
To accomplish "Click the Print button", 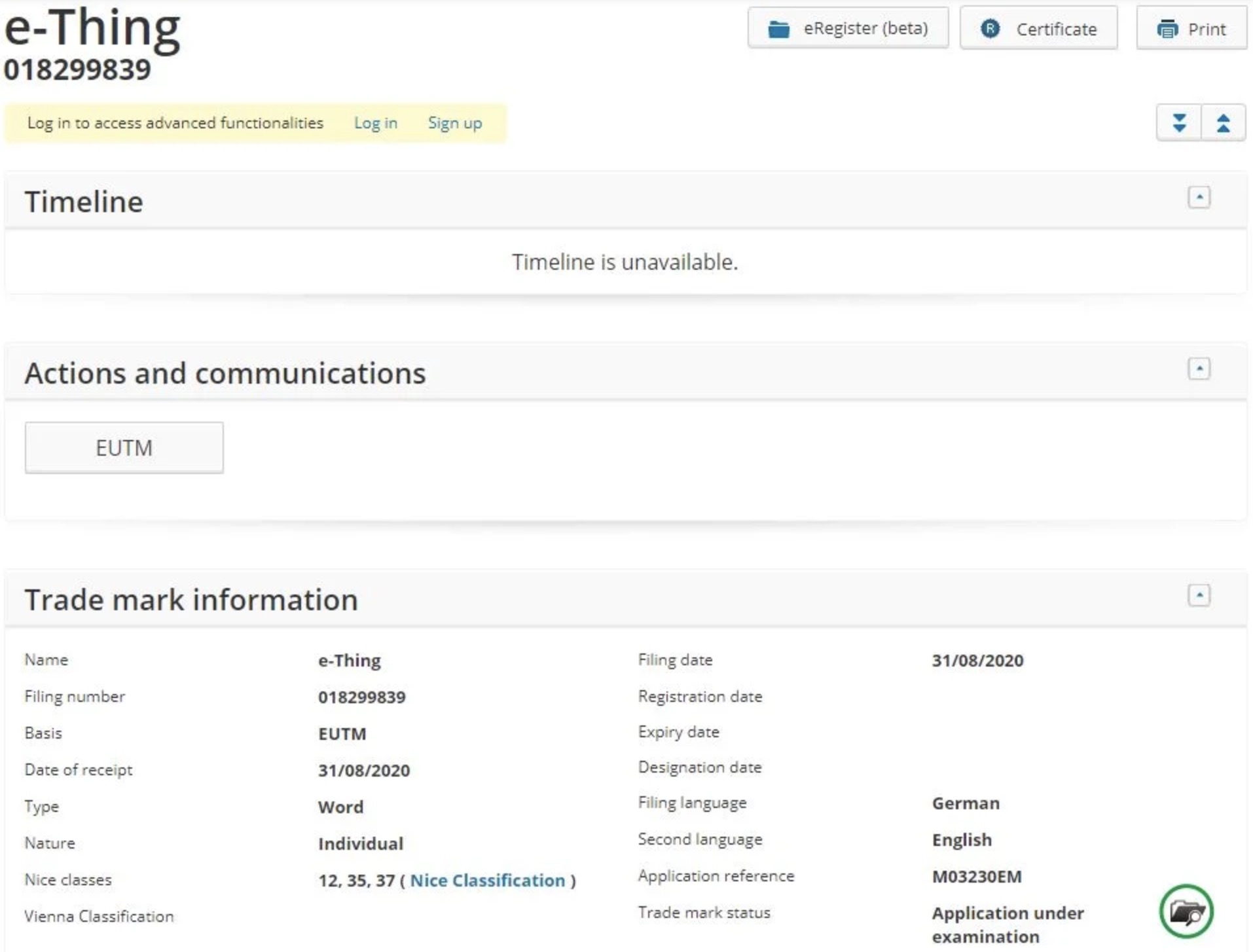I will 1191,29.
